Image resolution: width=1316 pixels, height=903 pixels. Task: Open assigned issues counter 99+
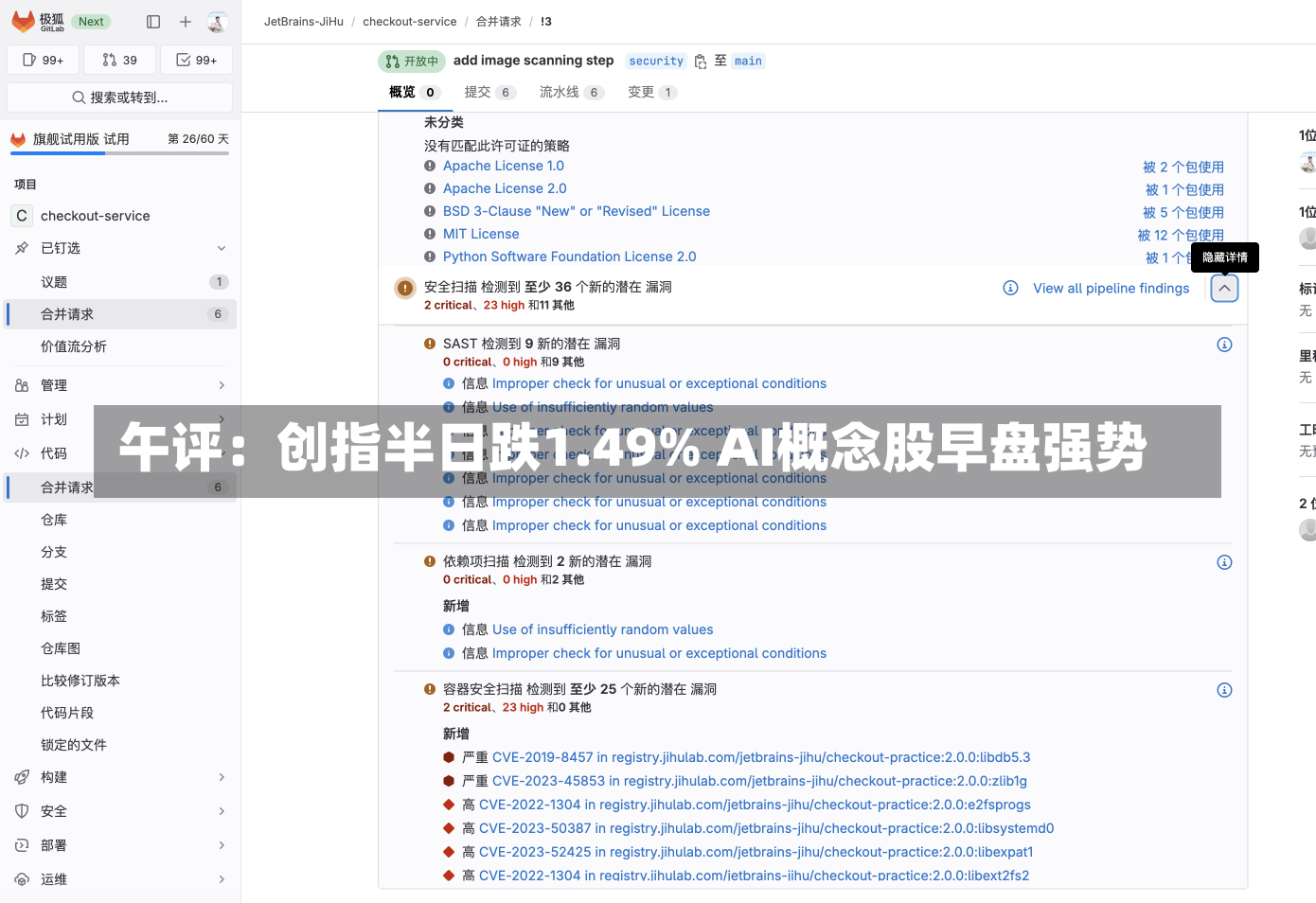tap(43, 60)
